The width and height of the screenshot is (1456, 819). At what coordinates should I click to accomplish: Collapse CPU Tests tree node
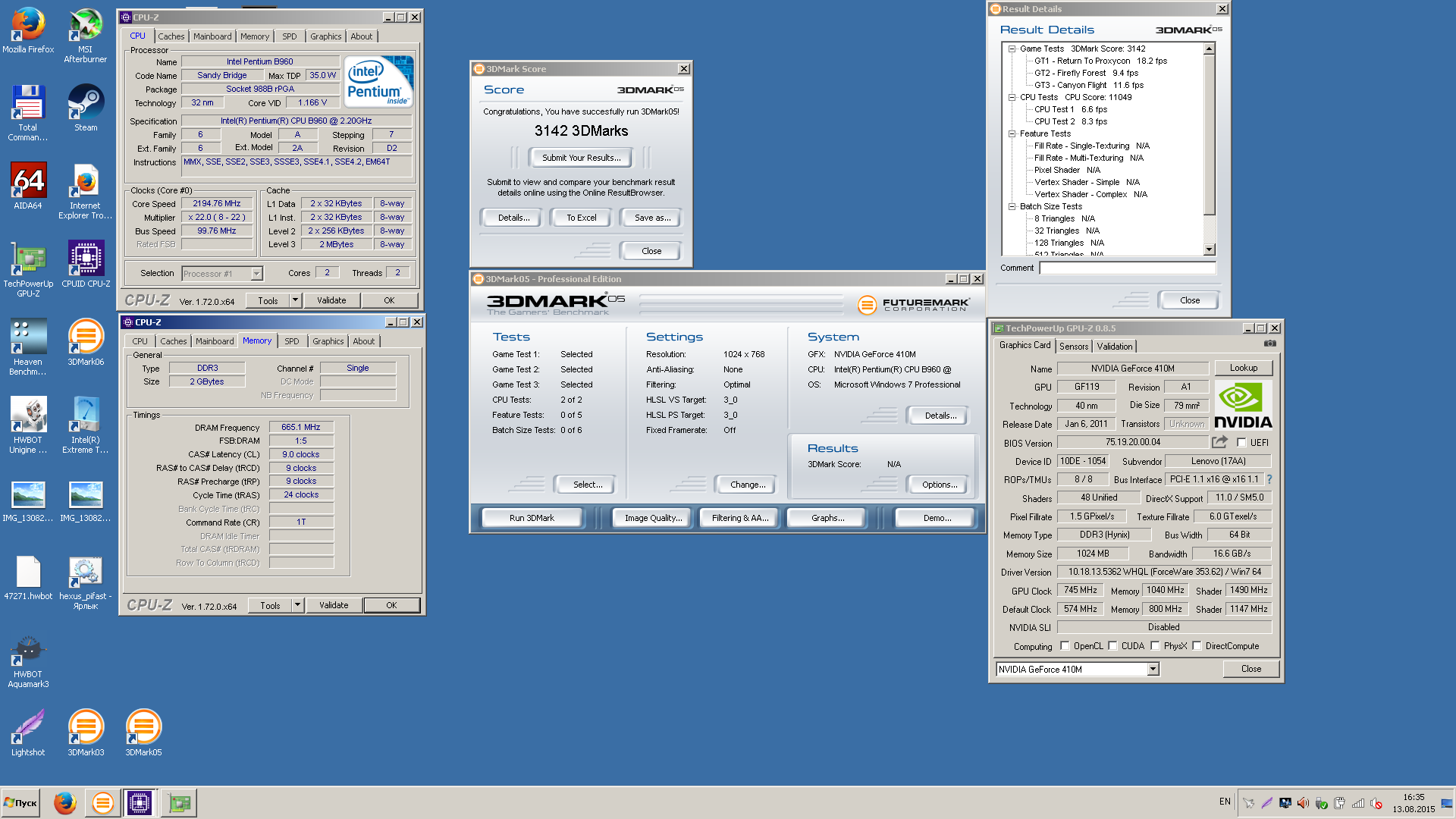pos(1012,97)
